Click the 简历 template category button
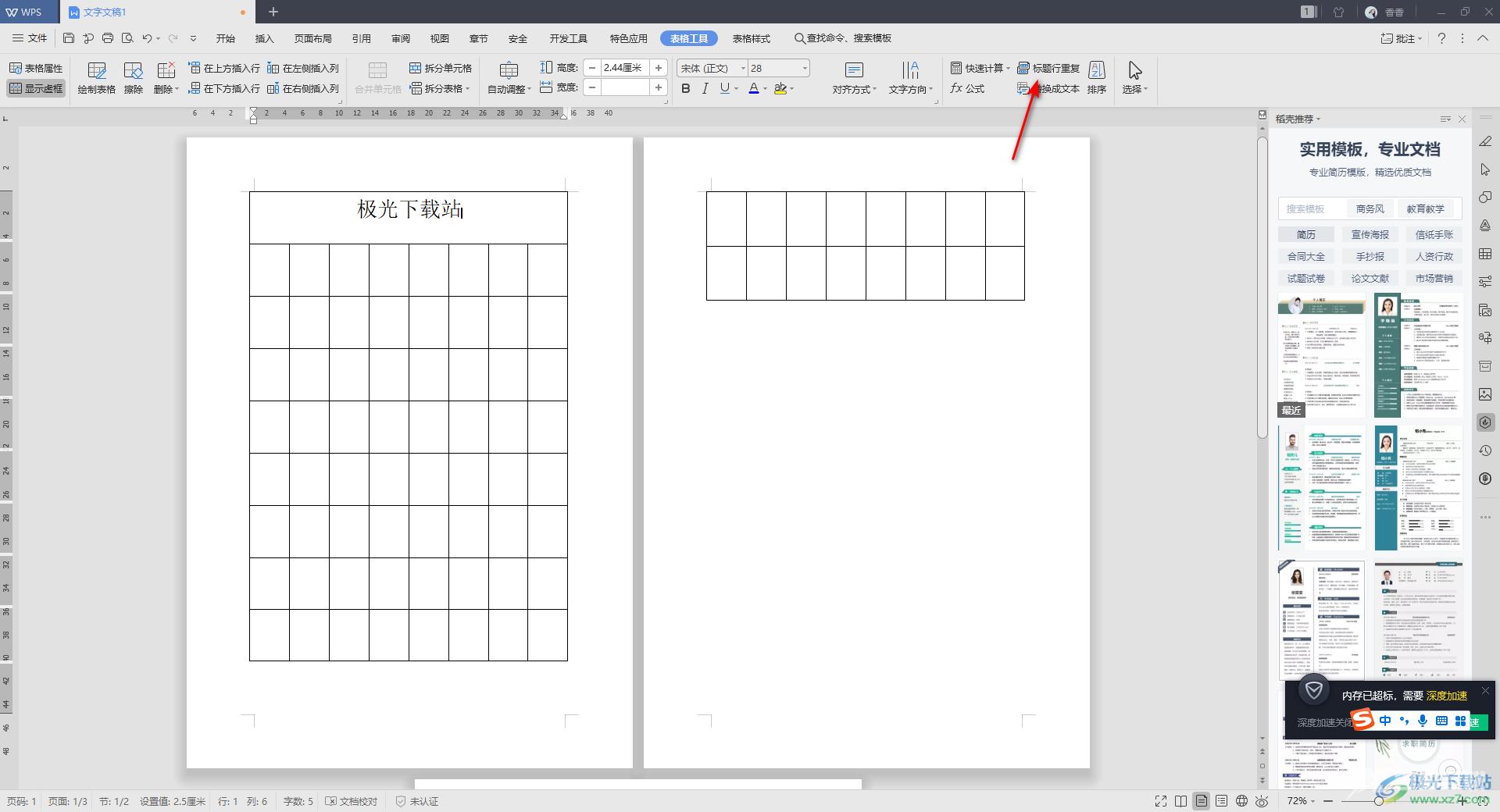The width and height of the screenshot is (1500, 812). (1305, 234)
